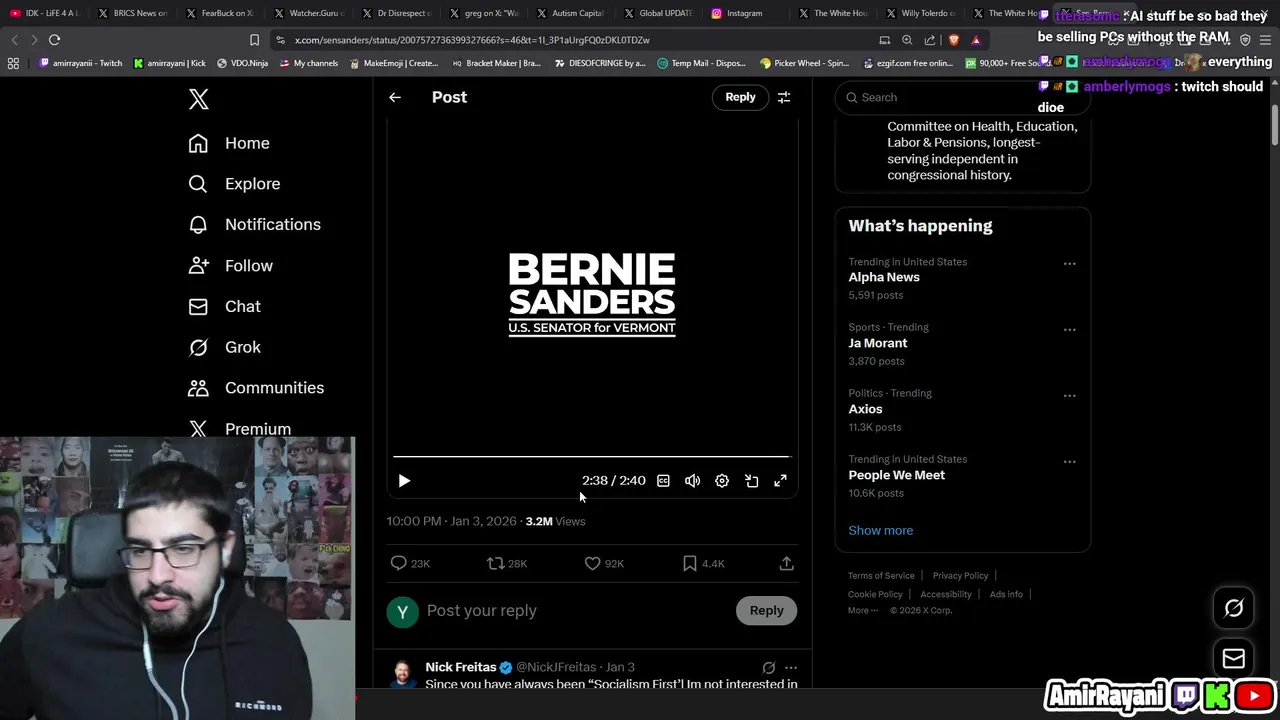Open the Nick Freitas profile name
Viewport: 1280px width, 720px height.
(x=461, y=667)
